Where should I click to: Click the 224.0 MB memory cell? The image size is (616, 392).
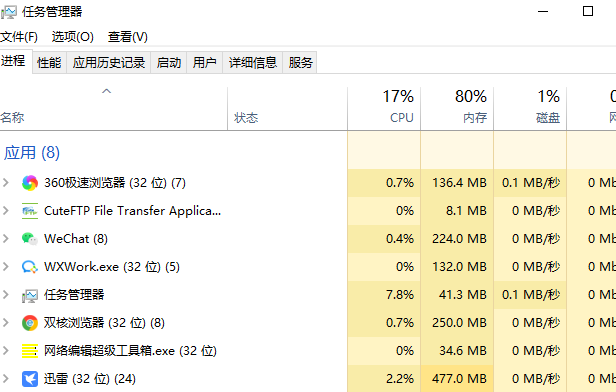coord(457,239)
